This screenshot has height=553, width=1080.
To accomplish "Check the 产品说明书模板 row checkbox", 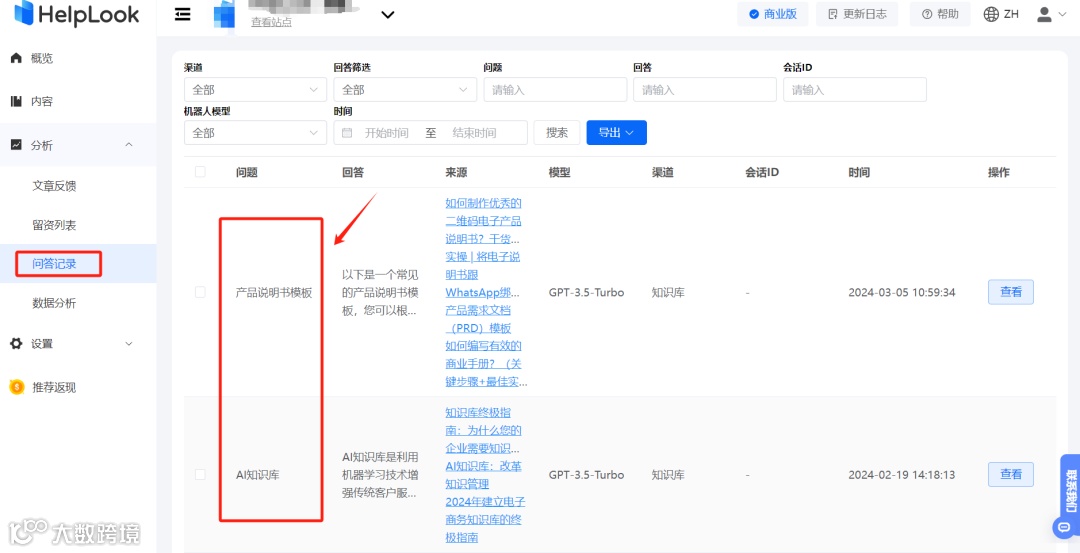I will 200,292.
